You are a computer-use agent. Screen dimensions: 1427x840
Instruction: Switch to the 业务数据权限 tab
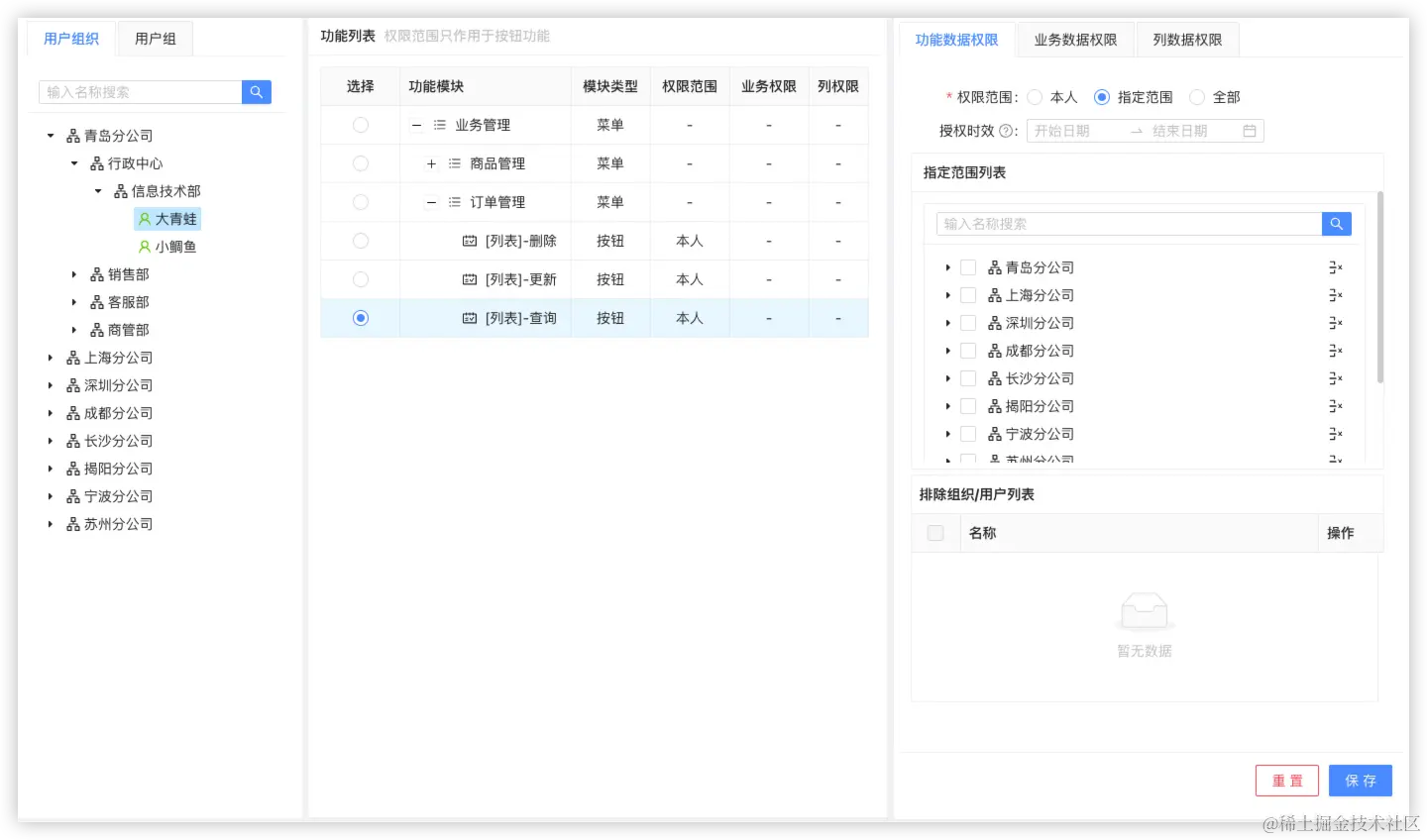[x=1076, y=39]
